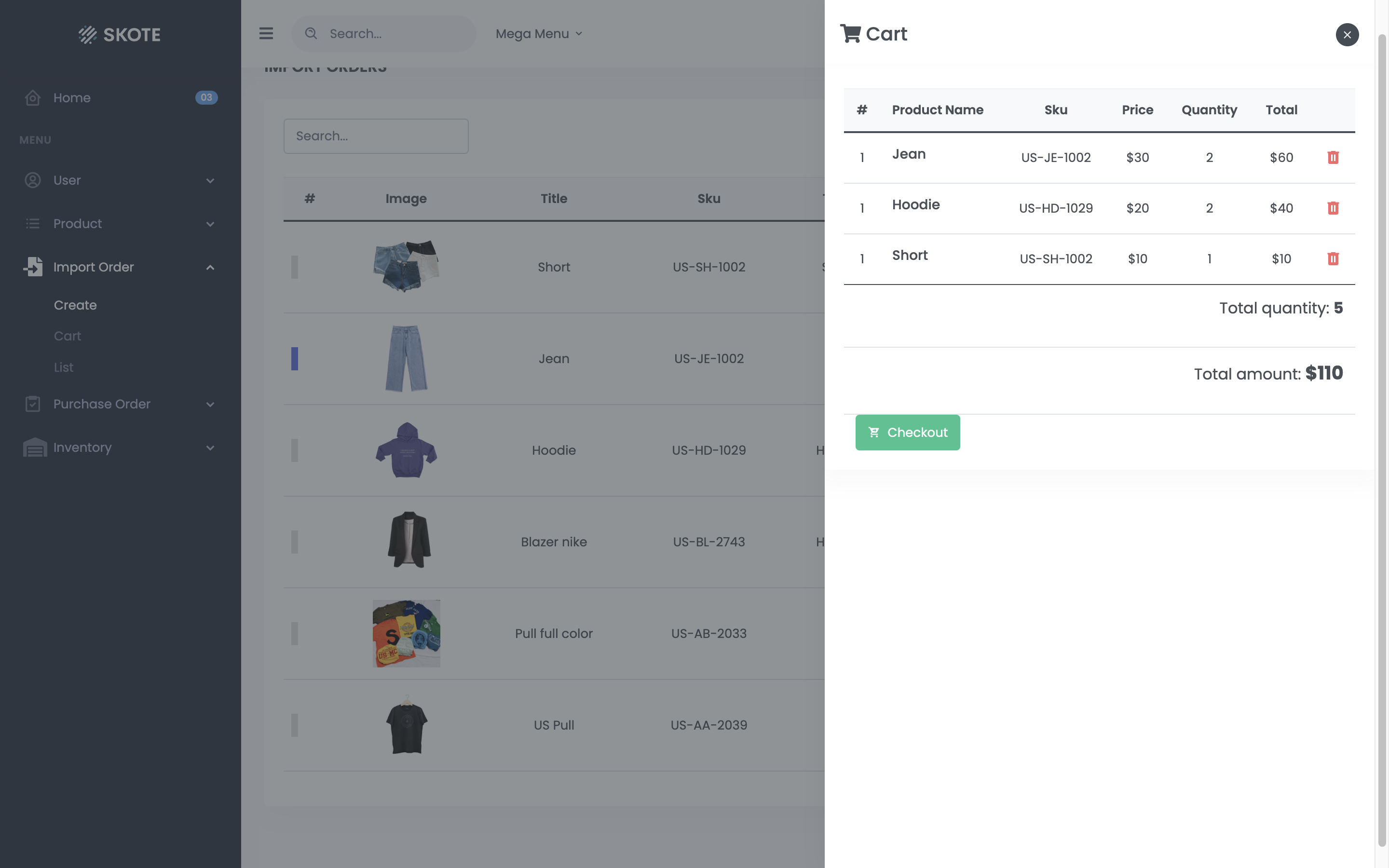Click the table search input field
The height and width of the screenshot is (868, 1389).
(375, 136)
